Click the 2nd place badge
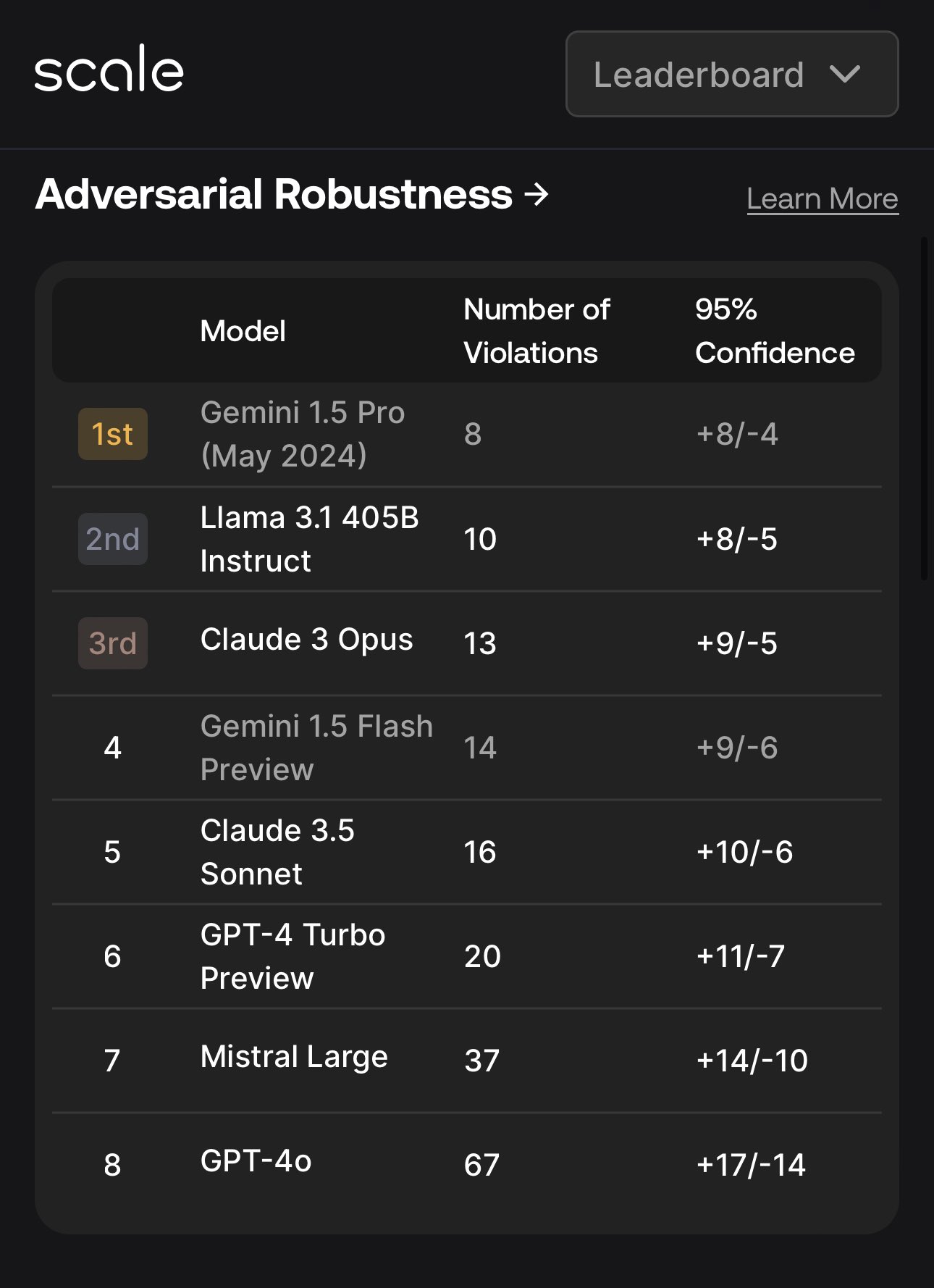934x1288 pixels. pyautogui.click(x=113, y=539)
